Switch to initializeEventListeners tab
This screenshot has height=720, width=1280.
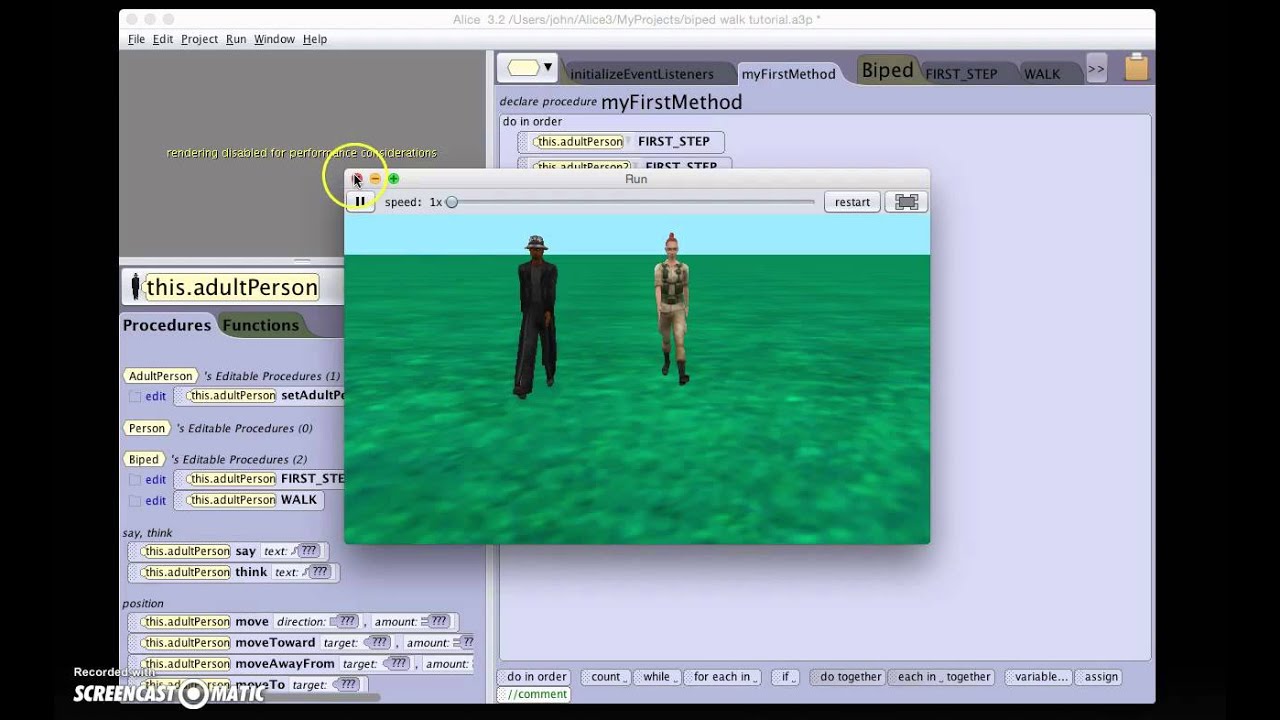click(641, 74)
